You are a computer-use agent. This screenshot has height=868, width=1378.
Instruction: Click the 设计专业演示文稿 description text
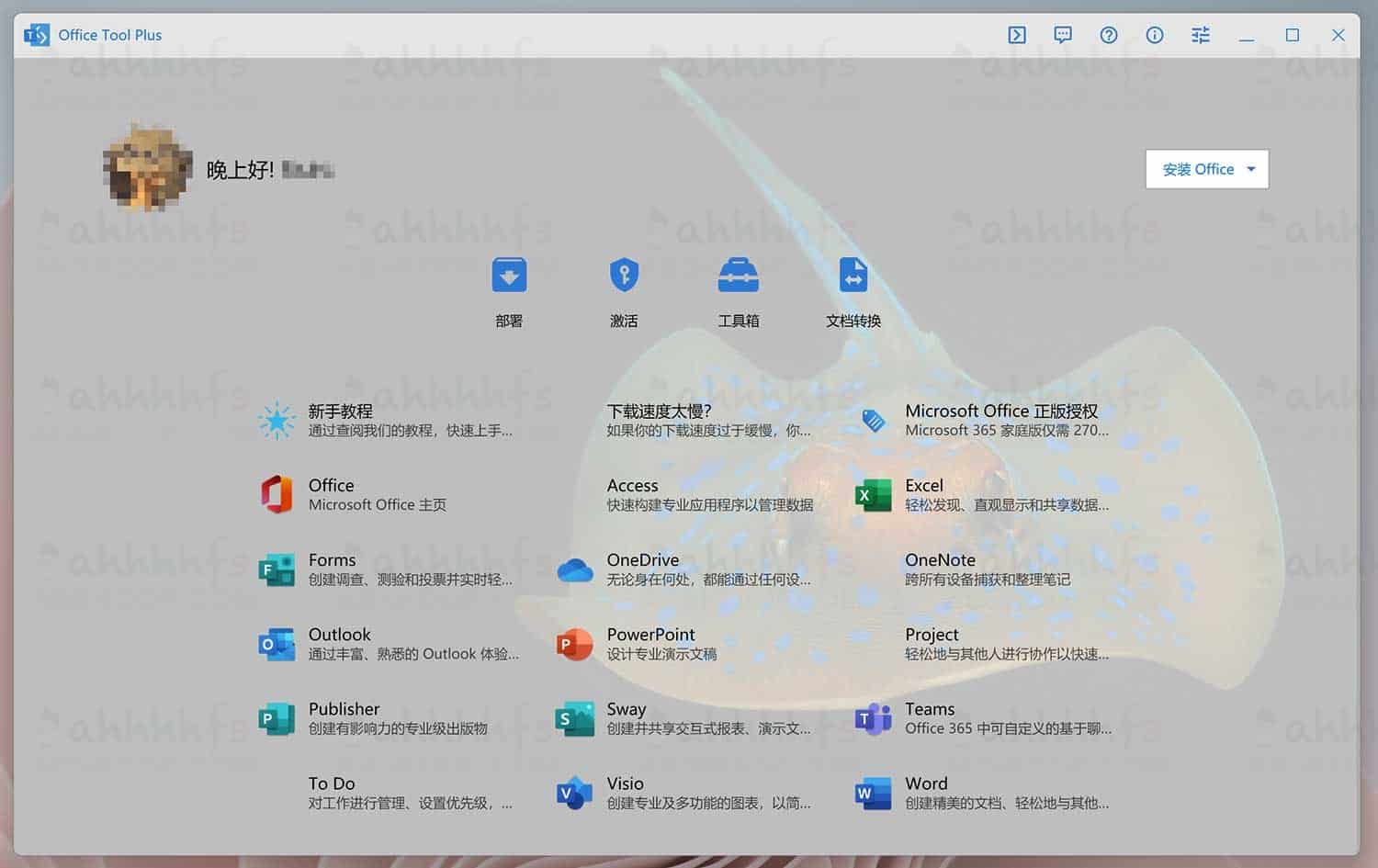pos(661,654)
